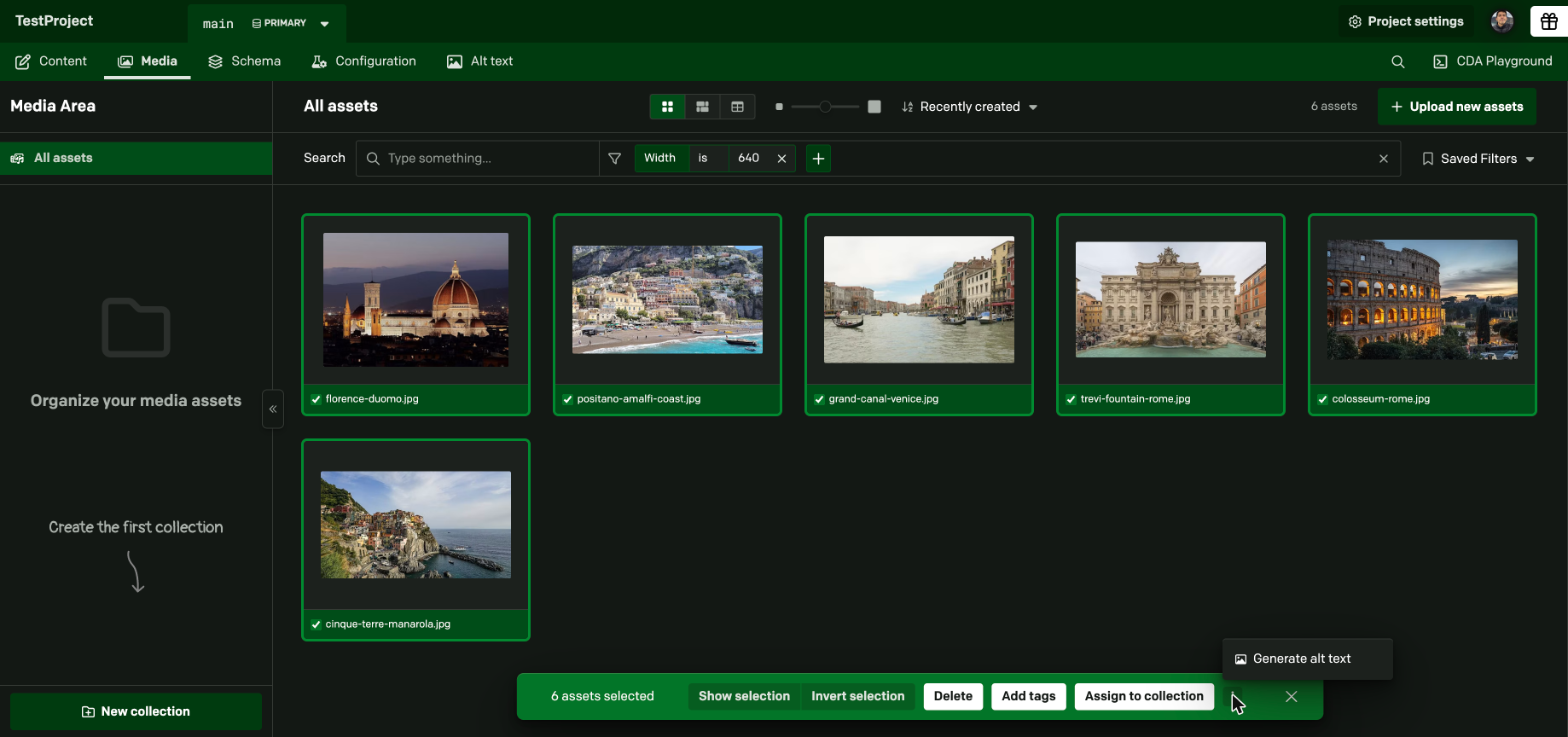1568x737 pixels.
Task: Close the selection action bar
Action: coord(1291,696)
